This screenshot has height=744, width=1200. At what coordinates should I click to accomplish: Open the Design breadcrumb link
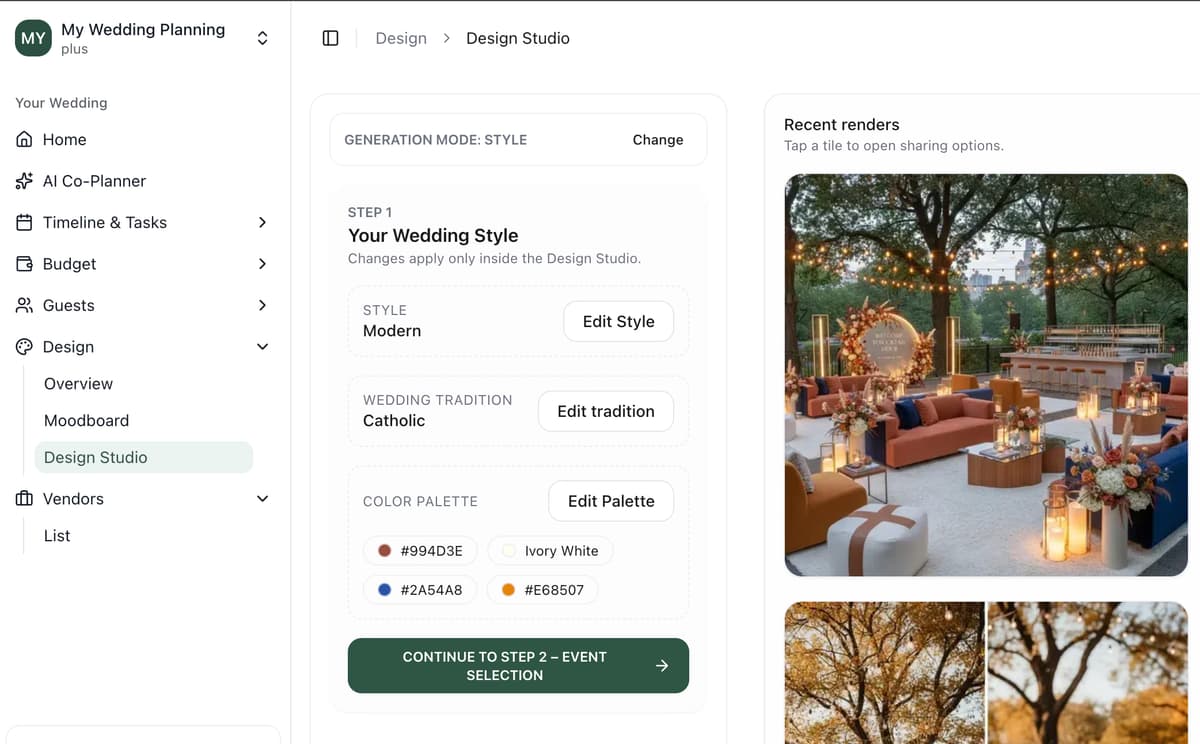coord(401,38)
